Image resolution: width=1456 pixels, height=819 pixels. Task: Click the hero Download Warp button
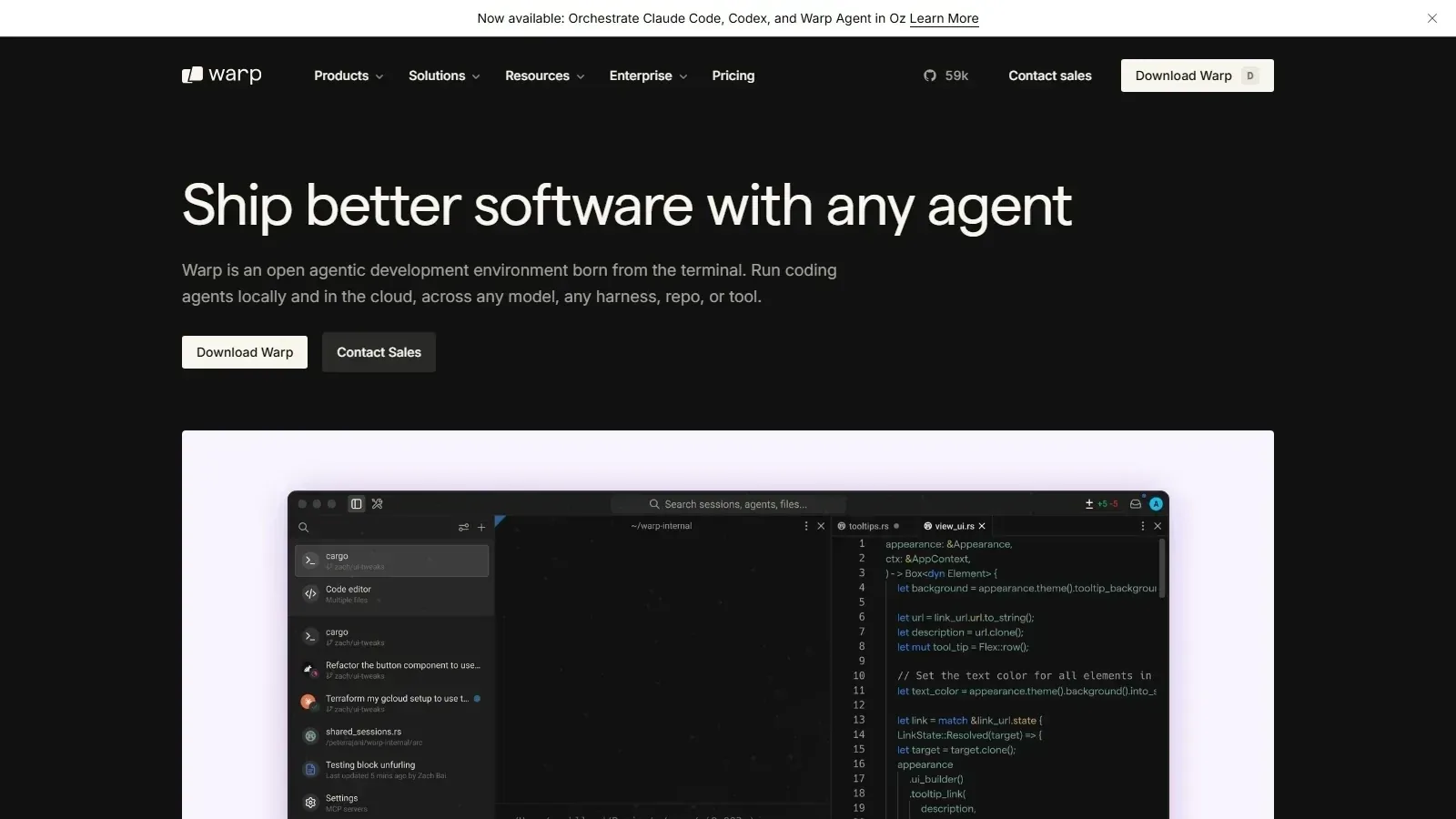[245, 352]
